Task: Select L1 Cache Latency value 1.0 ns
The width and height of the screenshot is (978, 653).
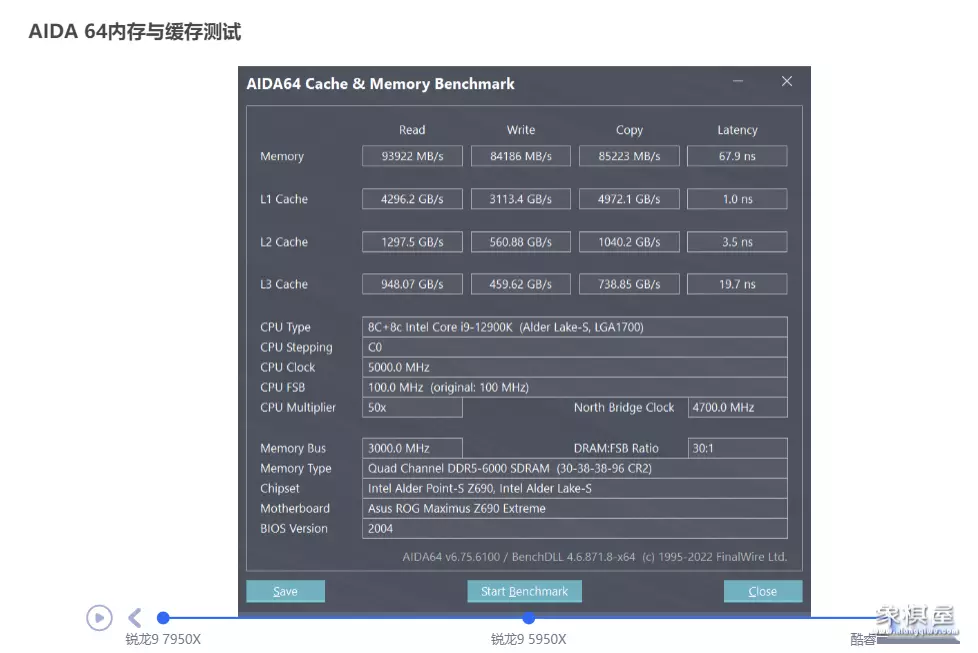Action: (x=737, y=199)
